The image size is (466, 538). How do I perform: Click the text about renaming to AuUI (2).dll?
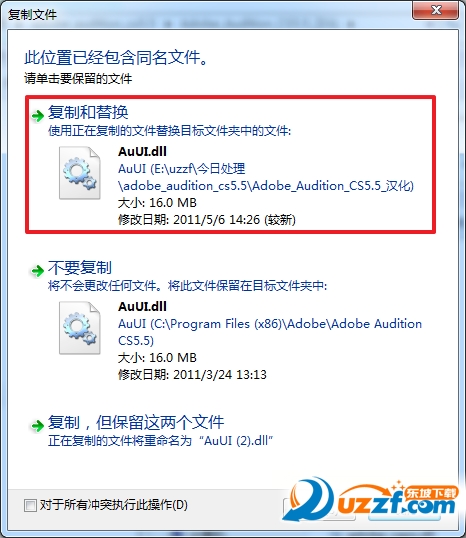[x=161, y=440]
